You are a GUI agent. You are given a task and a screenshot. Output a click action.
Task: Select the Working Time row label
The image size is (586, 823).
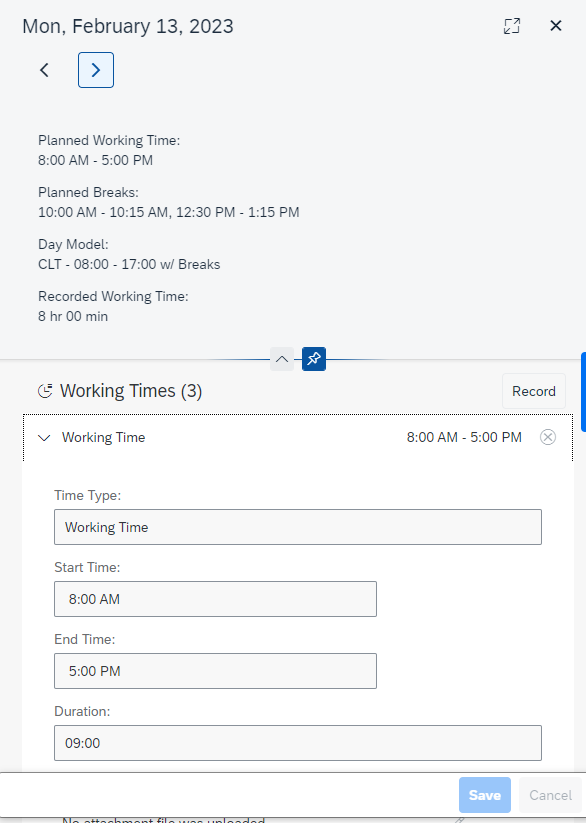click(103, 437)
